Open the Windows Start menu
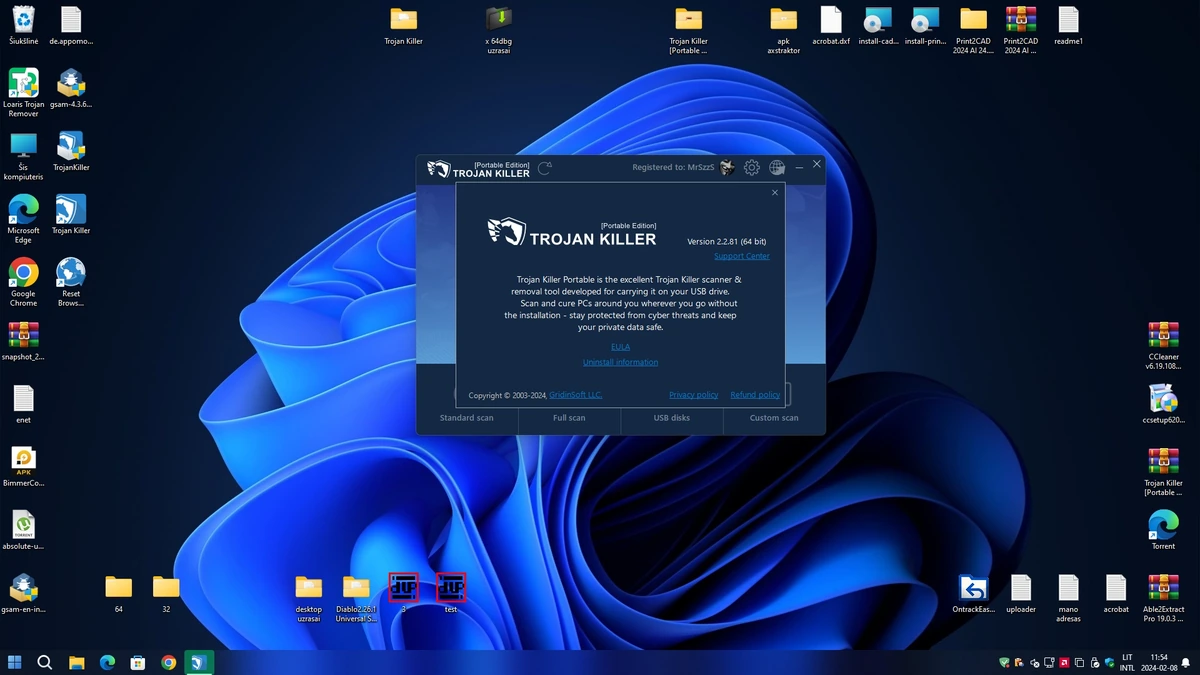1200x675 pixels. (15, 662)
